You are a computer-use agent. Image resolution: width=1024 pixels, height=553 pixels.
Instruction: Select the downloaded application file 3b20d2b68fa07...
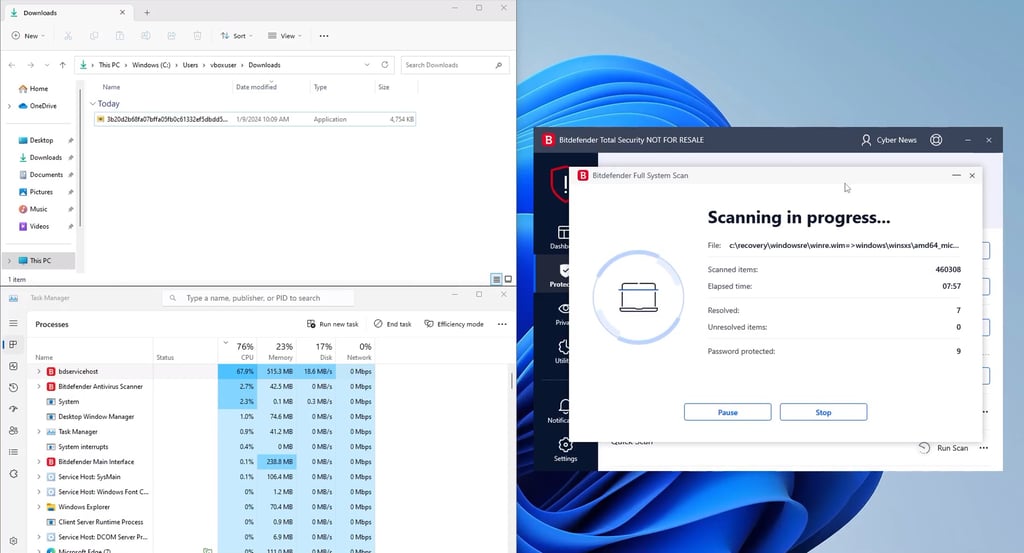tap(255, 119)
